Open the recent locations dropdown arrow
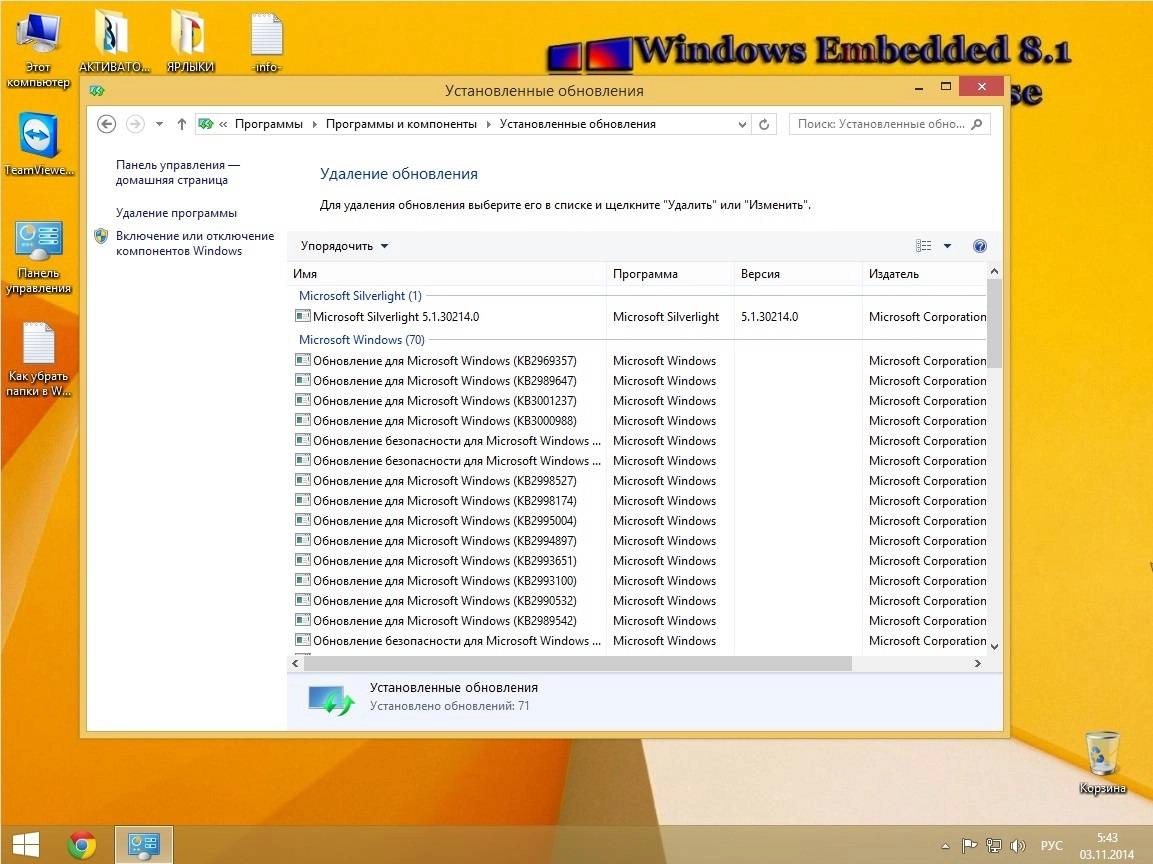This screenshot has height=864, width=1153. coord(159,124)
